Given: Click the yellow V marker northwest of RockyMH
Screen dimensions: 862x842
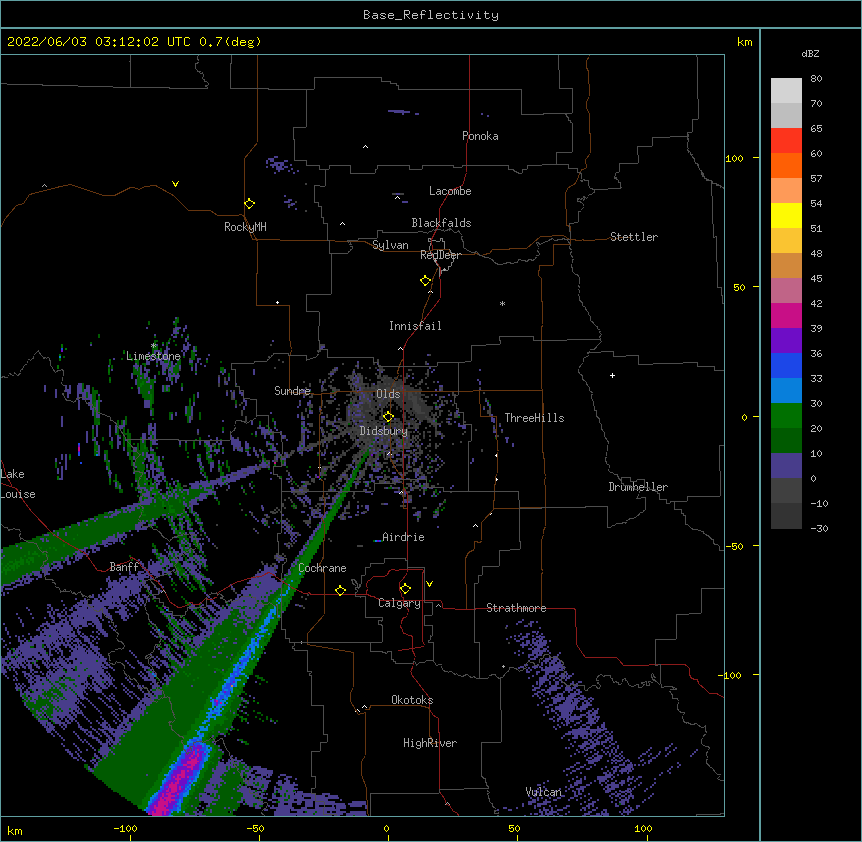Looking at the screenshot, I should click(175, 184).
